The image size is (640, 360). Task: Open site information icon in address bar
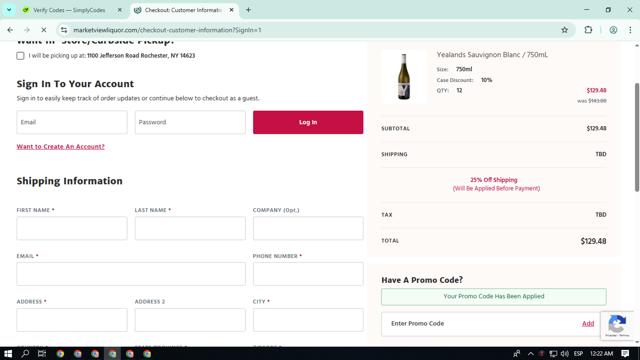pos(64,30)
